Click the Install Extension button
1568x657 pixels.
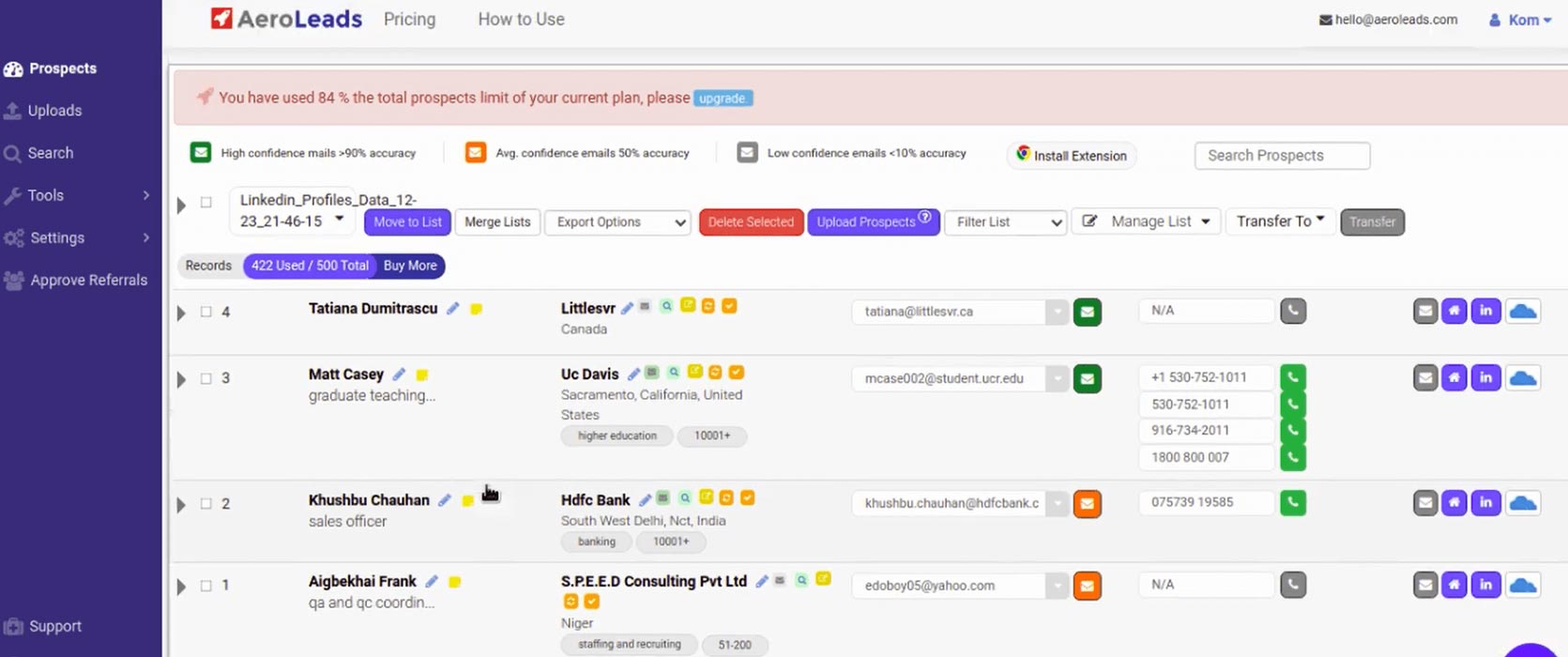tap(1072, 156)
